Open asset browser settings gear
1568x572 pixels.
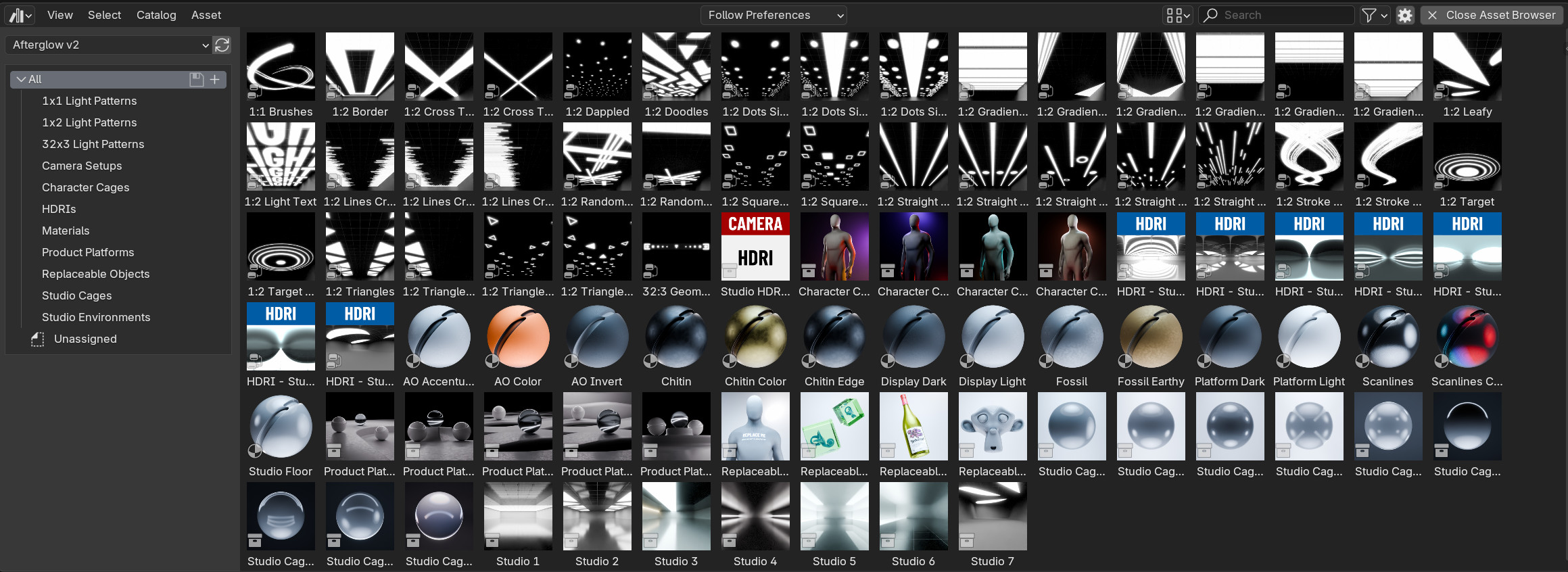click(1405, 15)
